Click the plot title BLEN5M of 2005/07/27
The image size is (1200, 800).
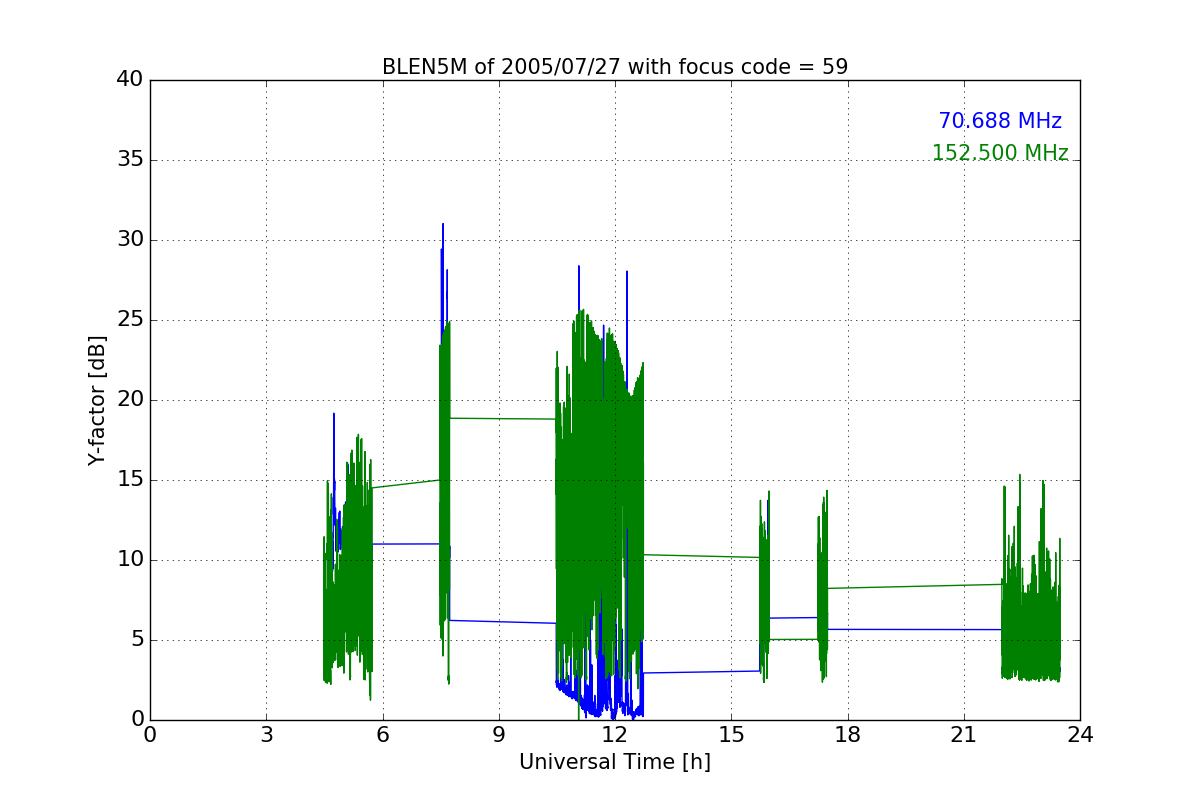(x=615, y=67)
